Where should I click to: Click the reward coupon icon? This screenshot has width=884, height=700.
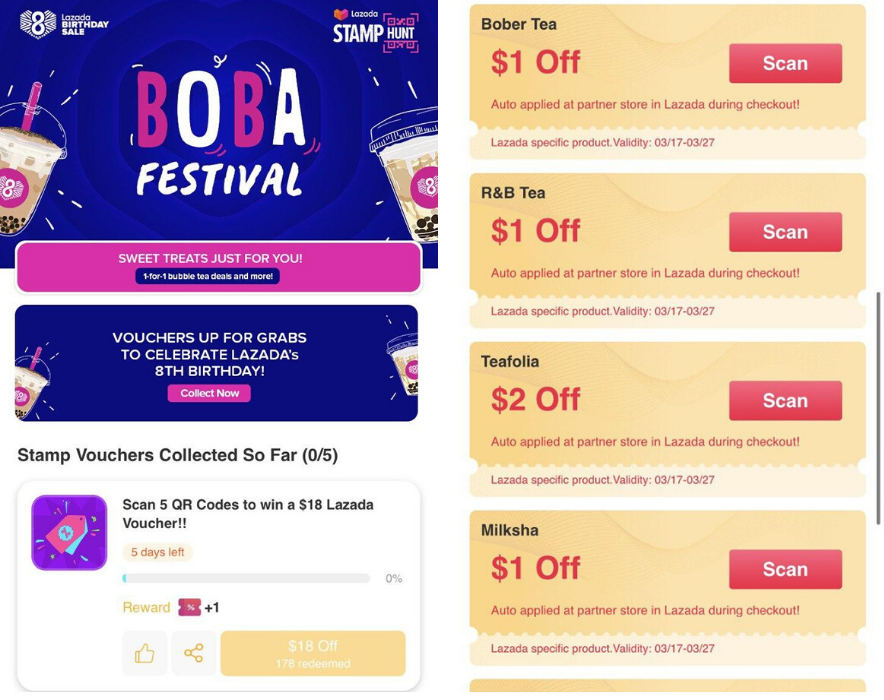189,607
